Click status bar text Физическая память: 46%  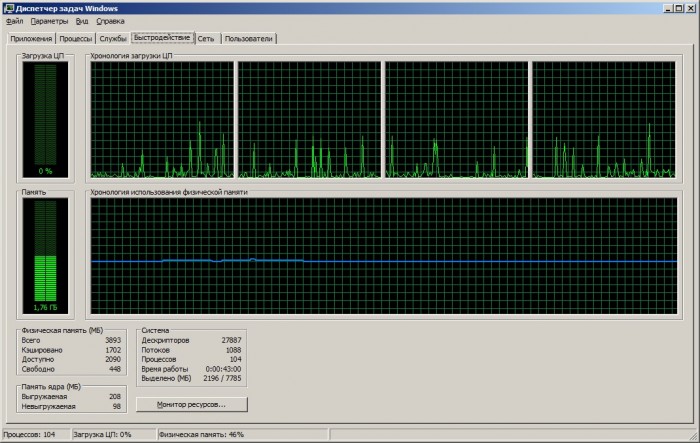tap(201, 435)
